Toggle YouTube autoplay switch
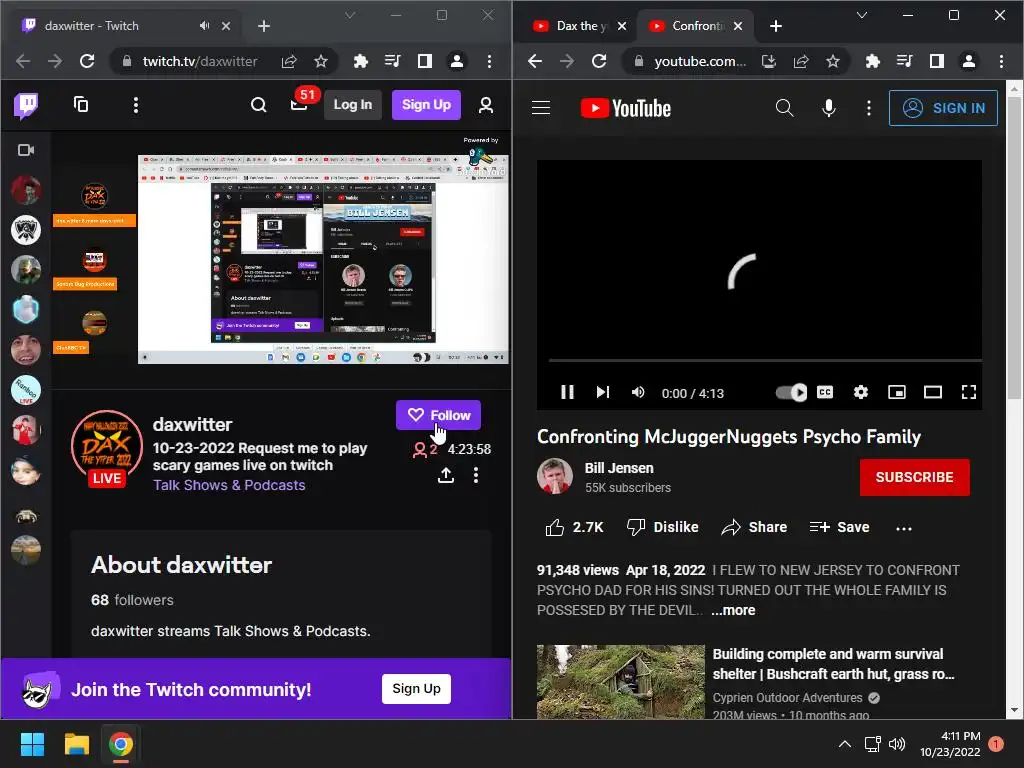1024x768 pixels. point(791,392)
